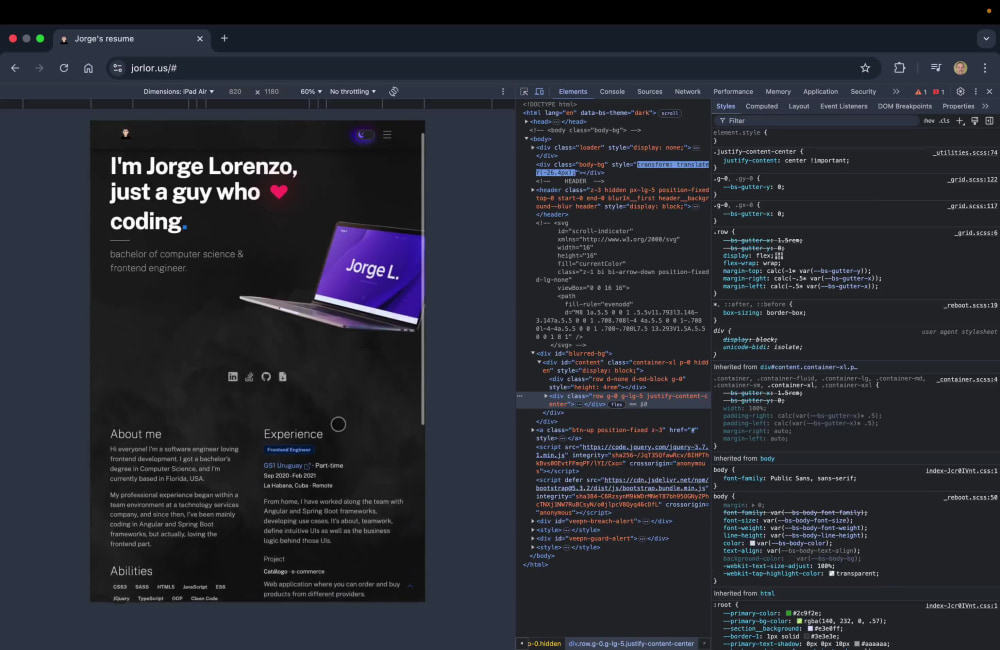
Task: Toggle element state with :hov button
Action: click(x=929, y=121)
